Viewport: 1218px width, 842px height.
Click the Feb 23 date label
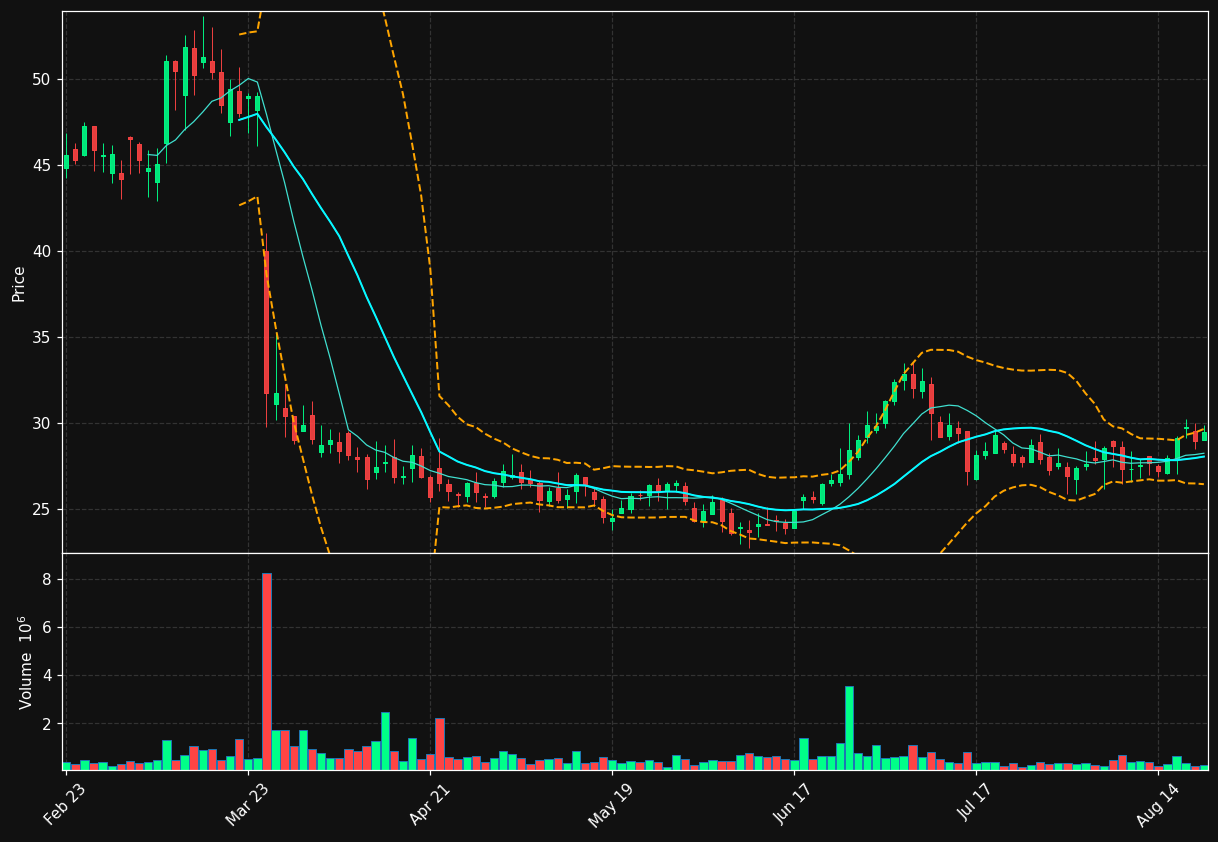click(64, 805)
